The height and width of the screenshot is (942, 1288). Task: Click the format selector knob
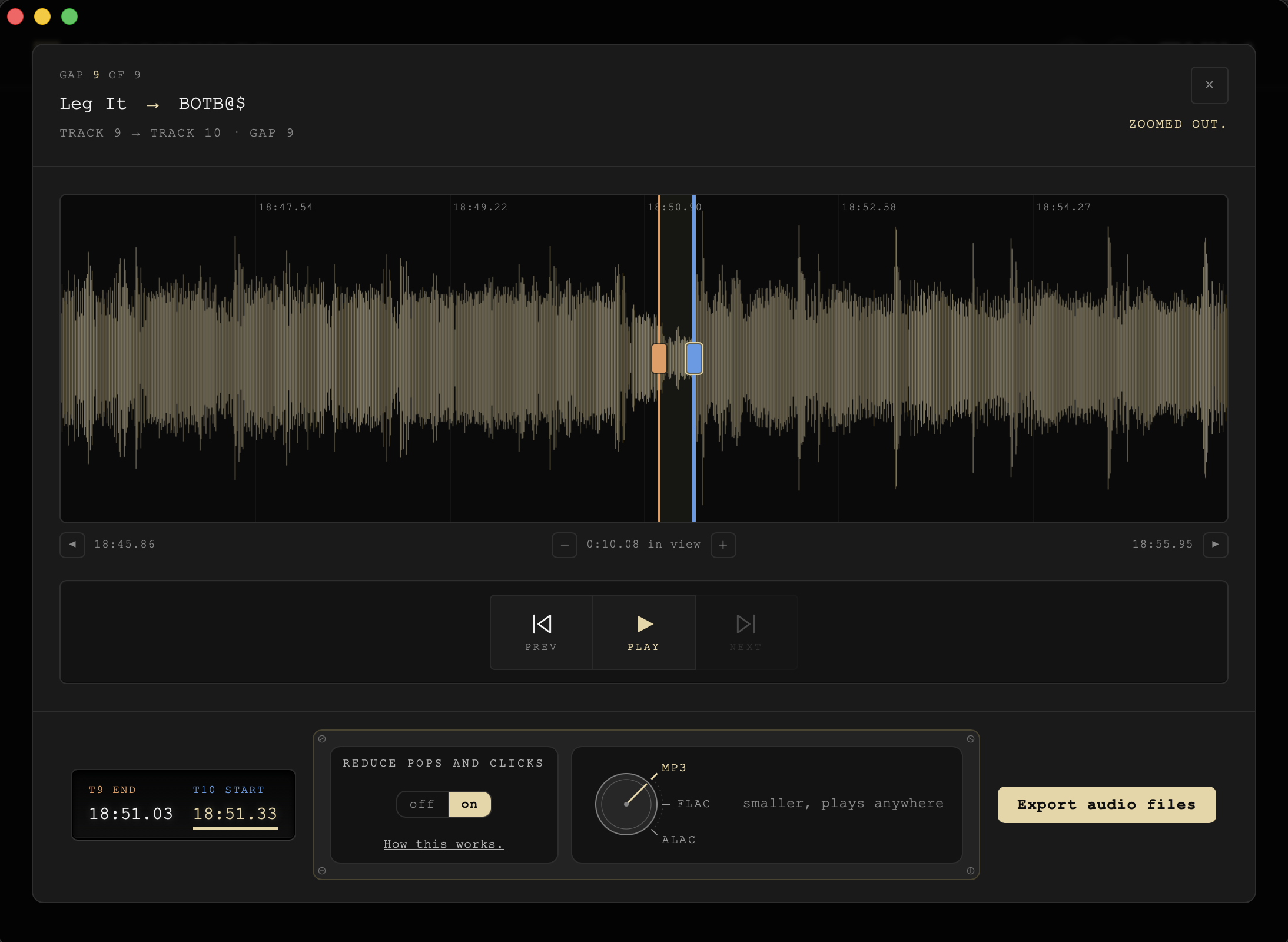point(626,804)
